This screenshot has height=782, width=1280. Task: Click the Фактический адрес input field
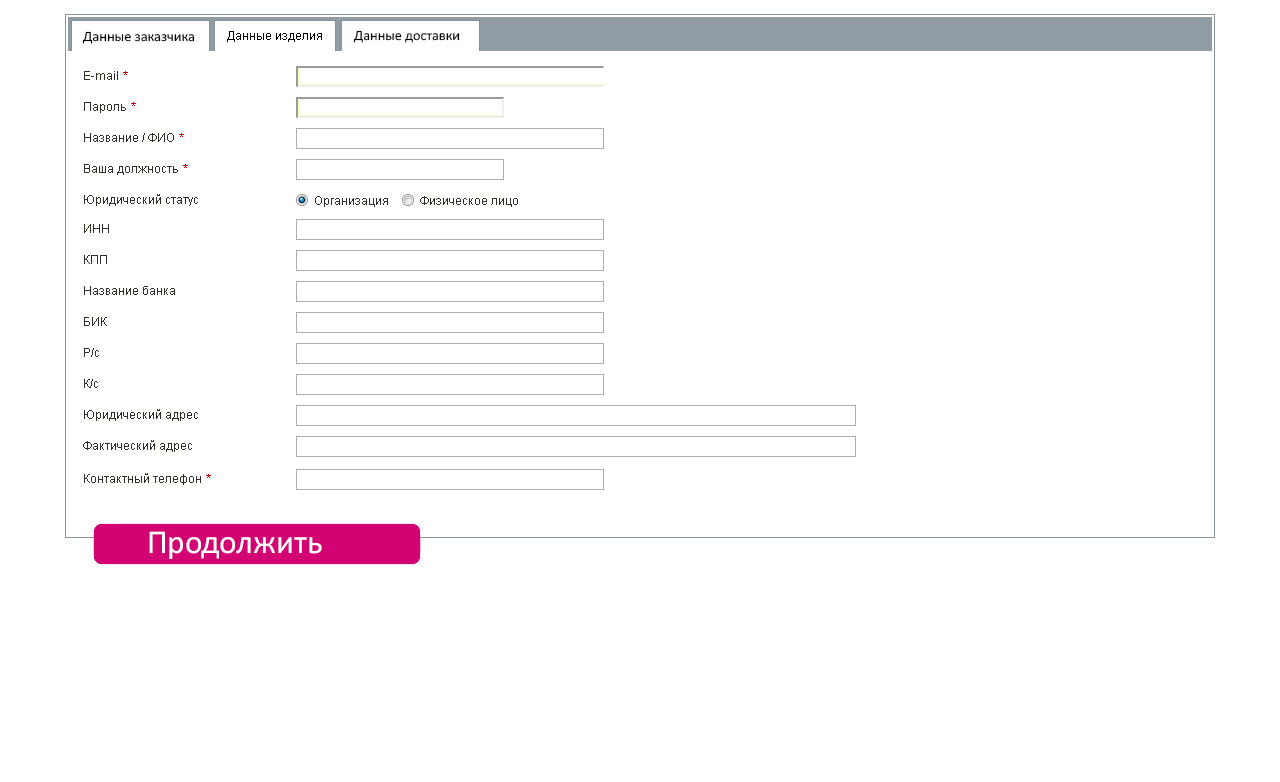click(576, 447)
